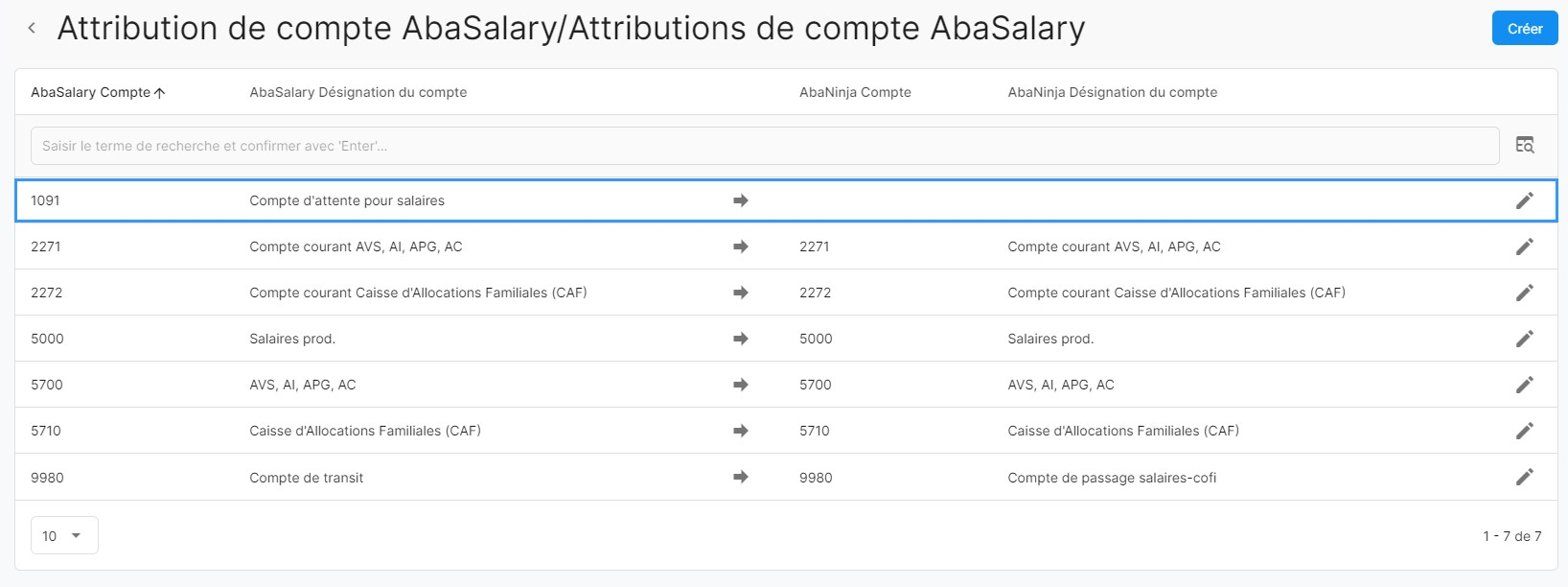Click the AbaSalary Désignation du compte header
The width and height of the screenshot is (1568, 587).
[357, 92]
